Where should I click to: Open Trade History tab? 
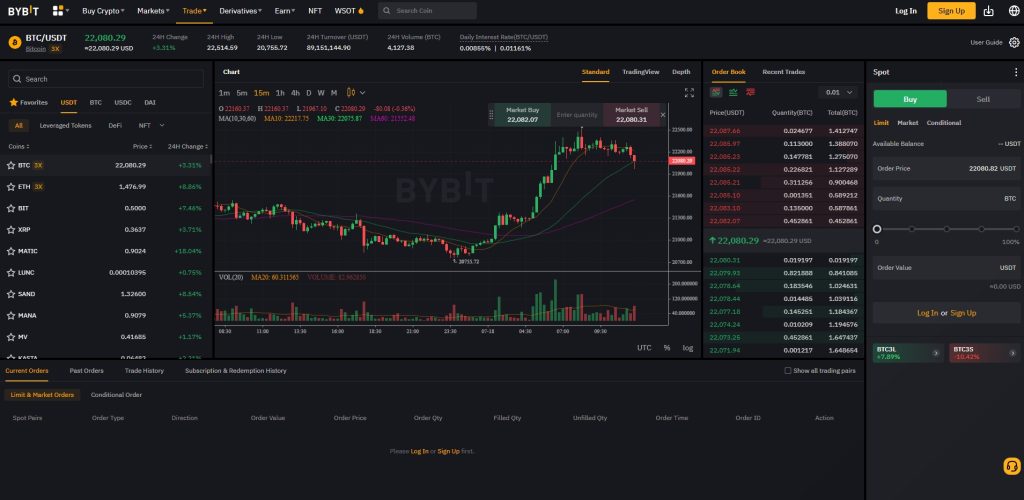144,371
